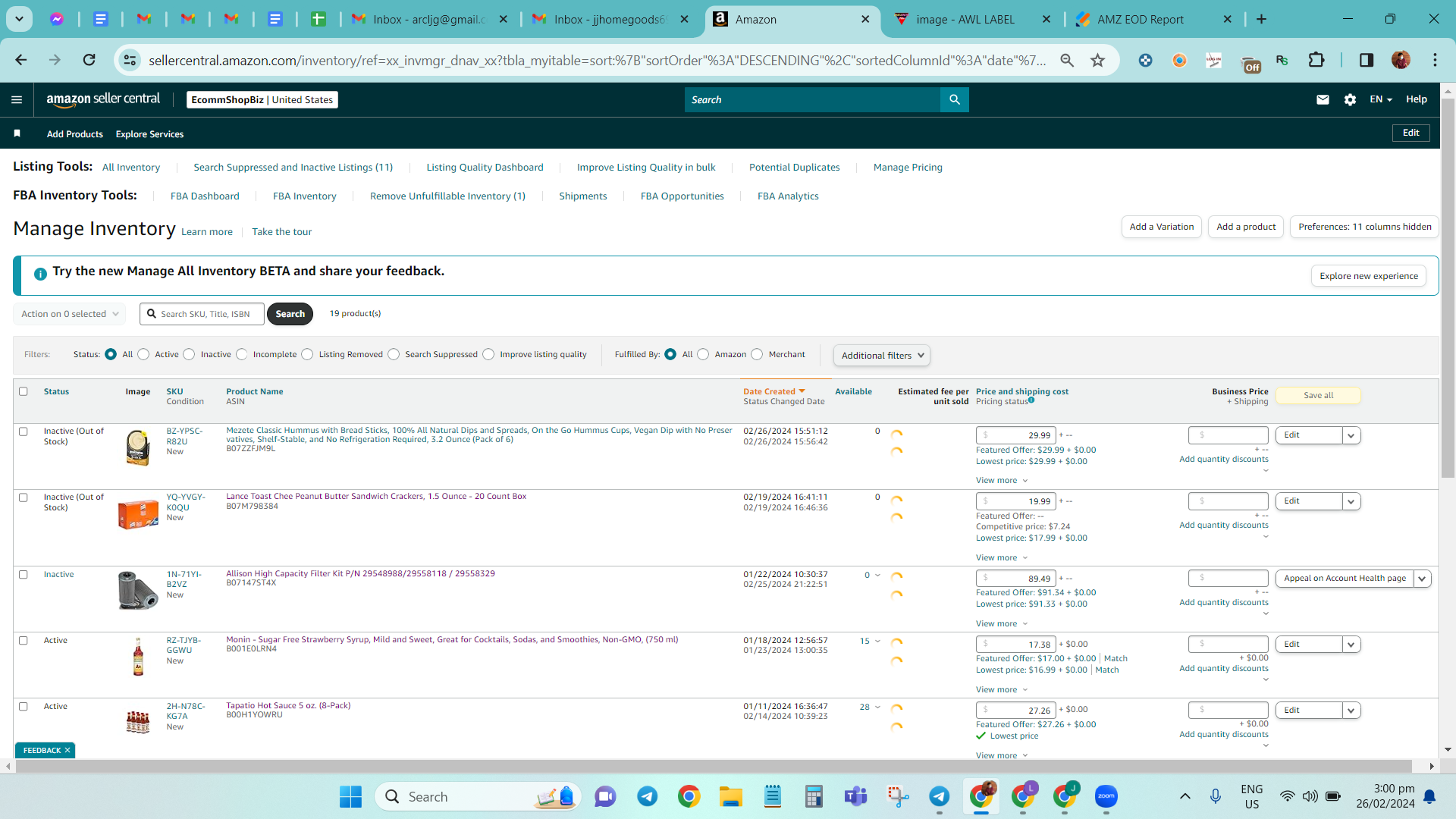Click Take the tour link
The width and height of the screenshot is (1456, 819).
(x=281, y=232)
